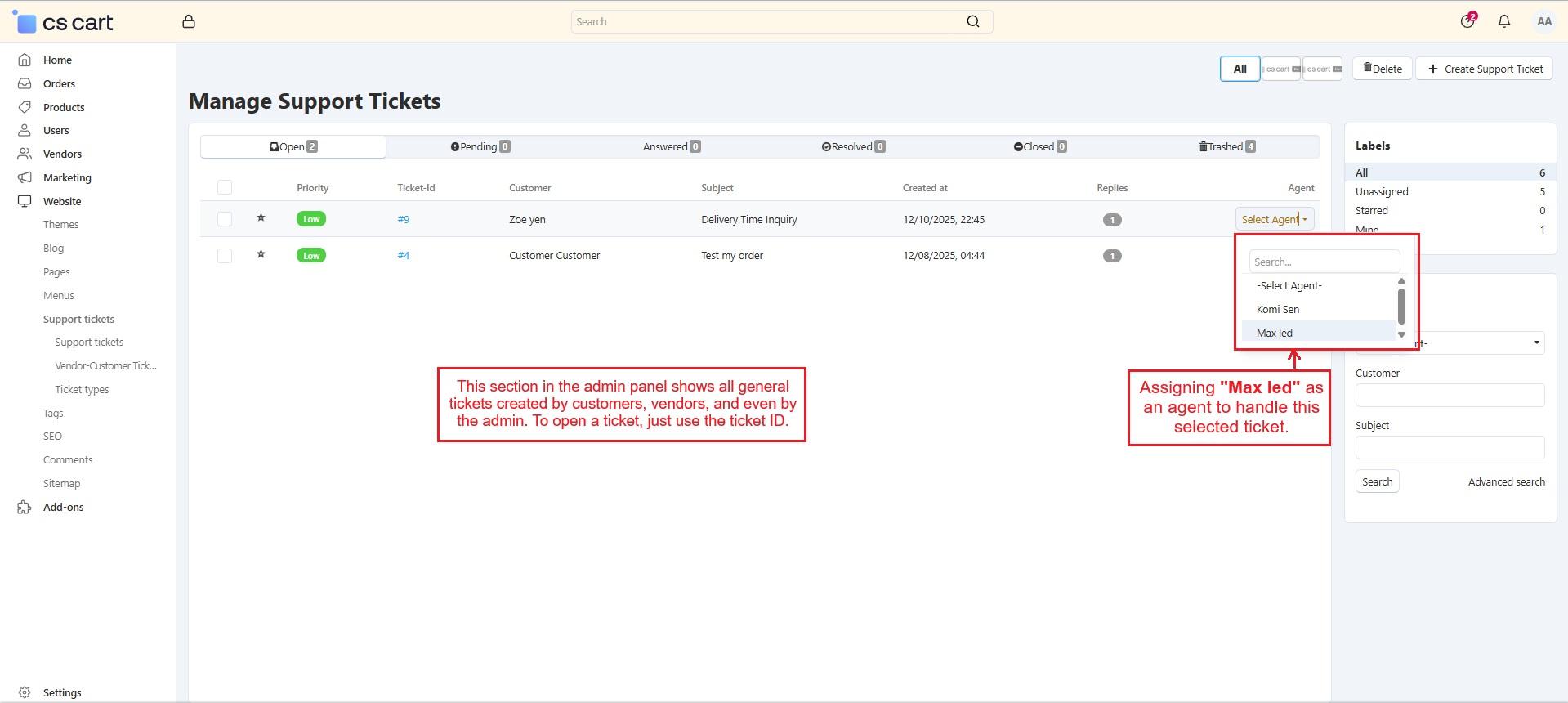Open Settings gear in sidebar
This screenshot has height=703, width=1568.
tap(25, 692)
